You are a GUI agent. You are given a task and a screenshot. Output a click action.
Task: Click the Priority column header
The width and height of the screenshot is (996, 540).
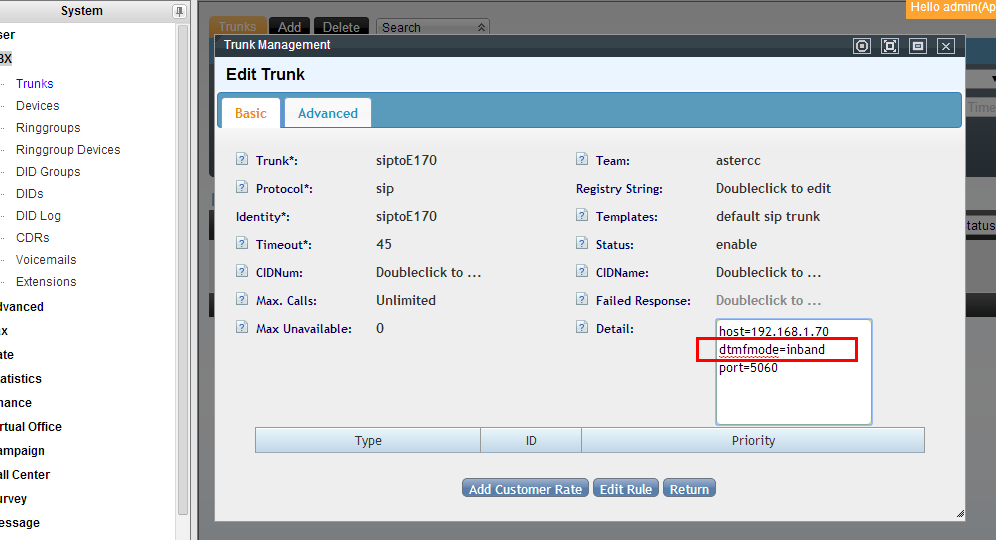(x=752, y=441)
